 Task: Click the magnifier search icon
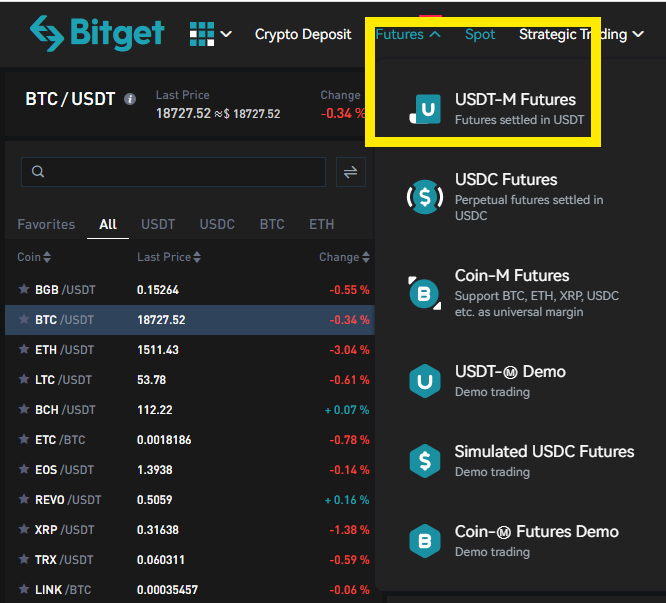[38, 172]
